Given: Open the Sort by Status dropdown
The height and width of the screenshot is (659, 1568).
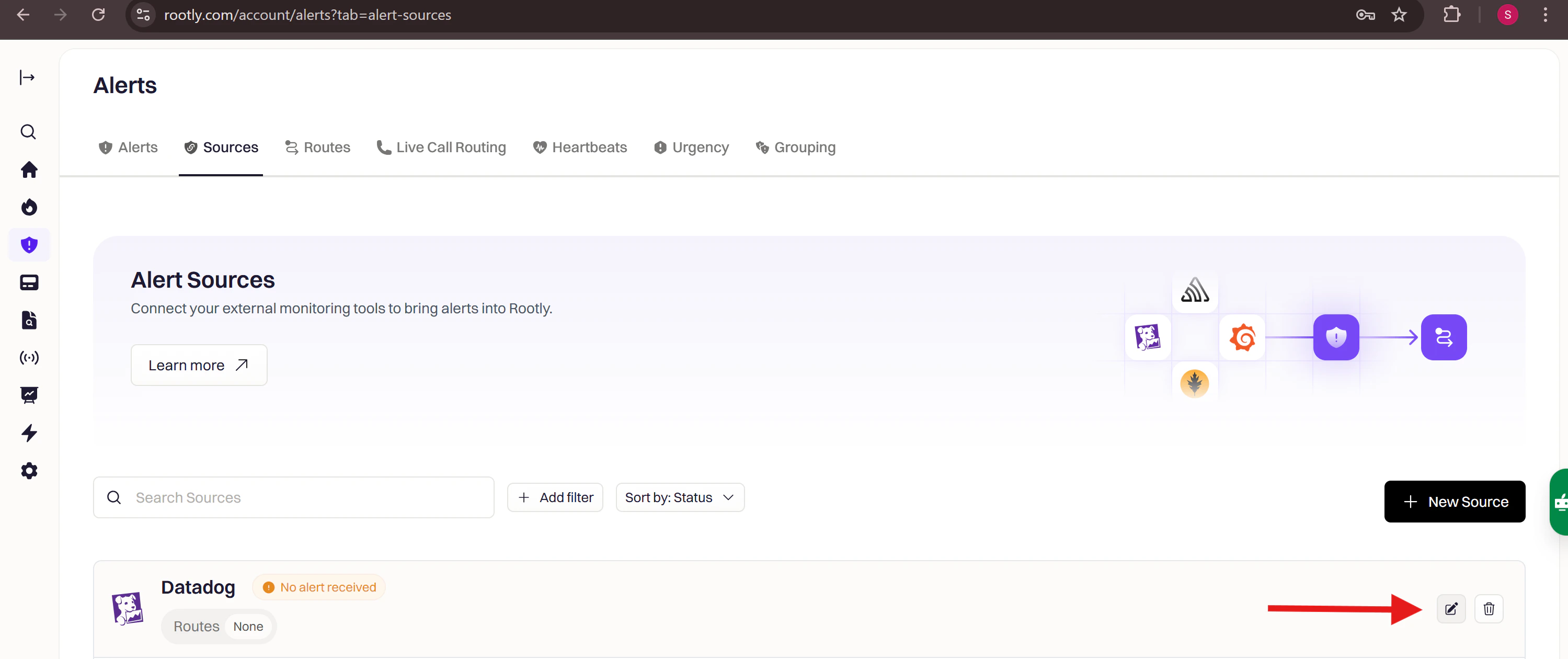Looking at the screenshot, I should click(x=680, y=497).
